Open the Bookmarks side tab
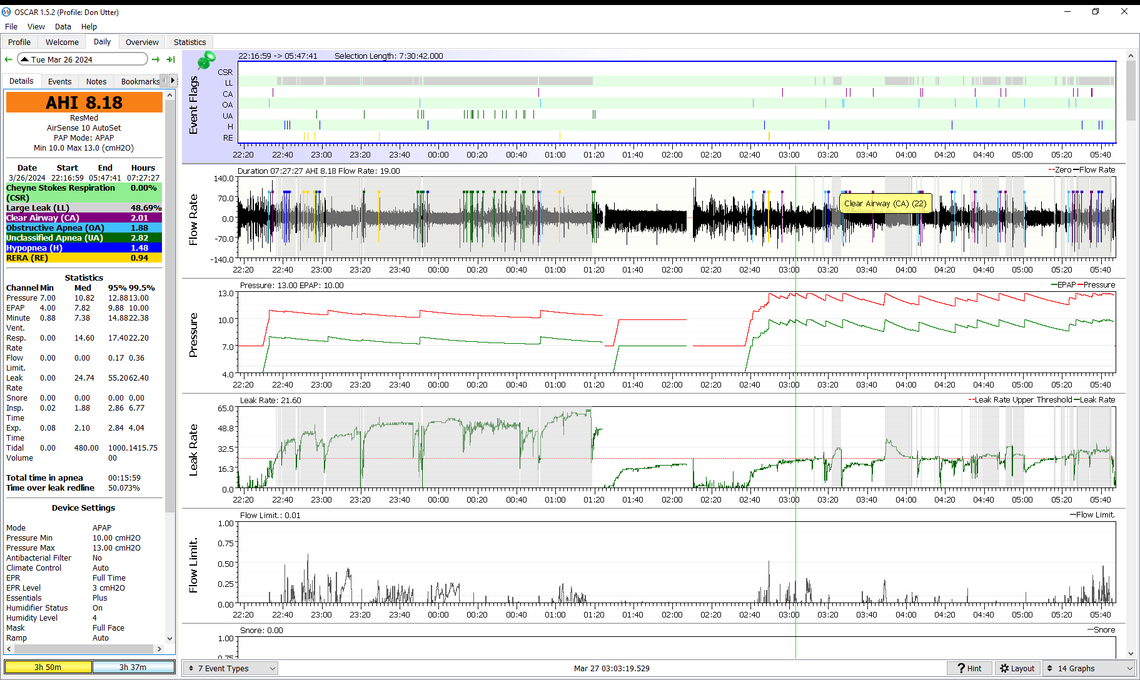 (x=140, y=81)
